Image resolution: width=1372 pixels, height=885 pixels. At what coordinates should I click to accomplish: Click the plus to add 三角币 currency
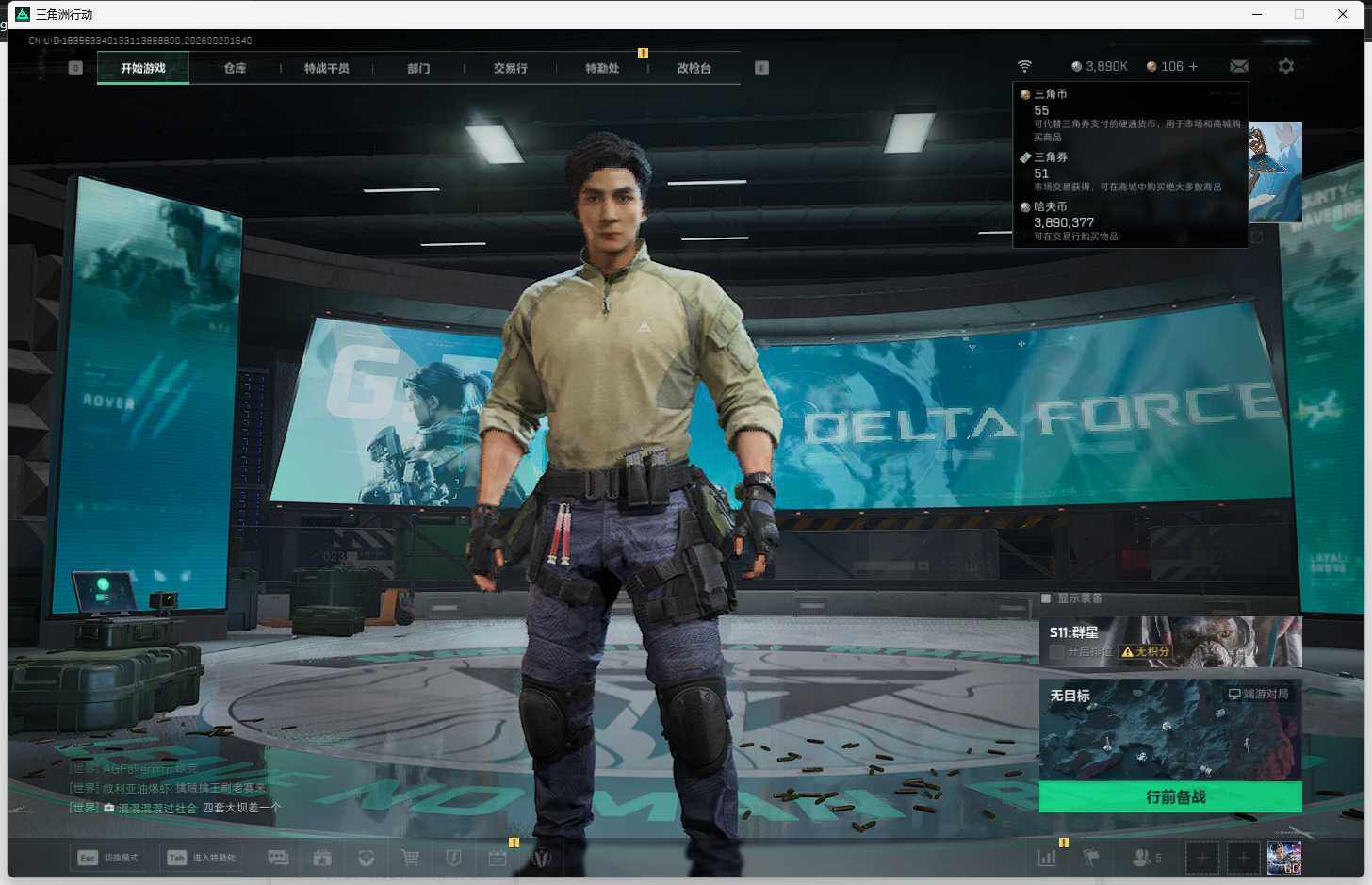(1193, 66)
